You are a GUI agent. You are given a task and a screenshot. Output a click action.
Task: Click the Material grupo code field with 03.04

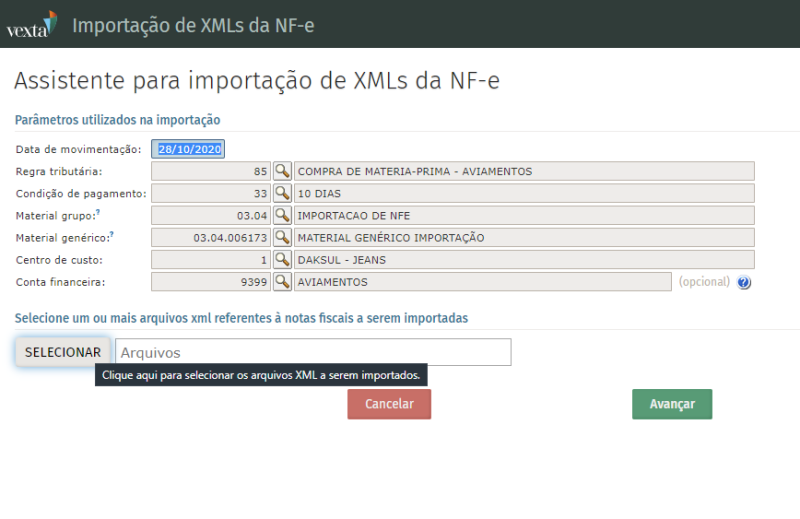point(211,215)
